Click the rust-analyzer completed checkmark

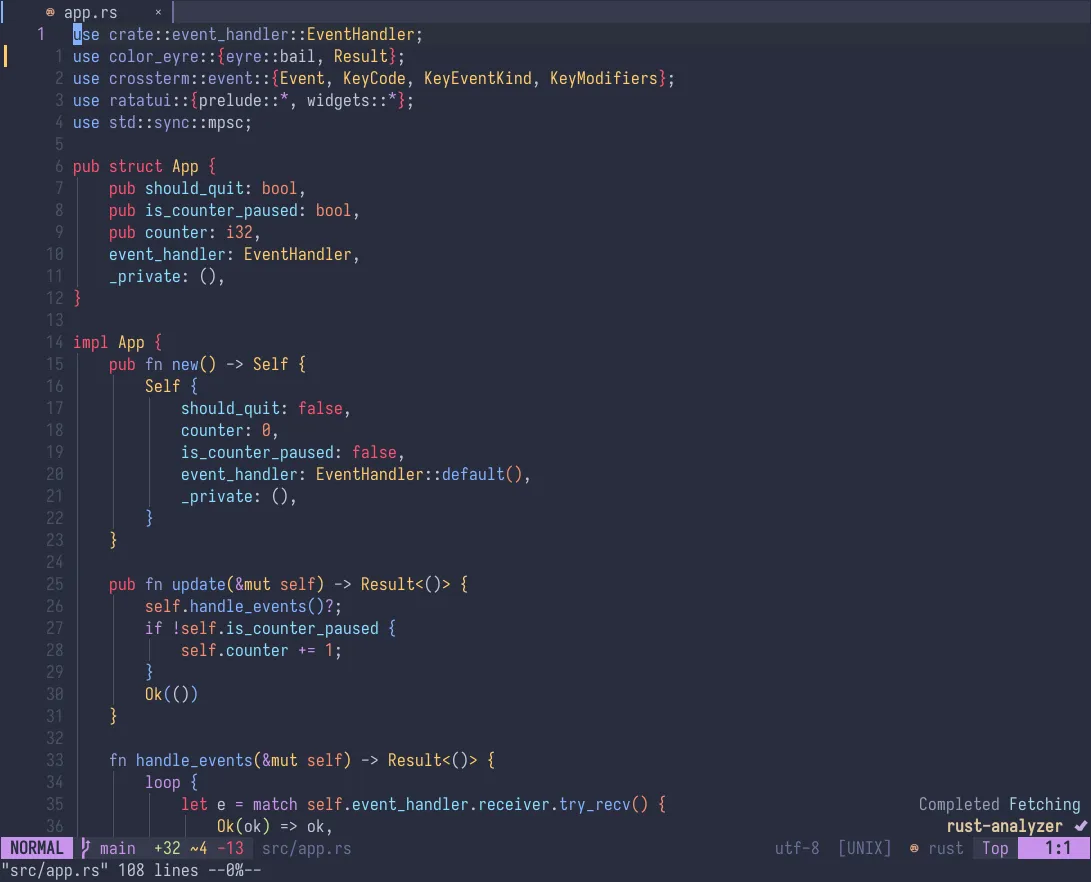coord(1080,826)
